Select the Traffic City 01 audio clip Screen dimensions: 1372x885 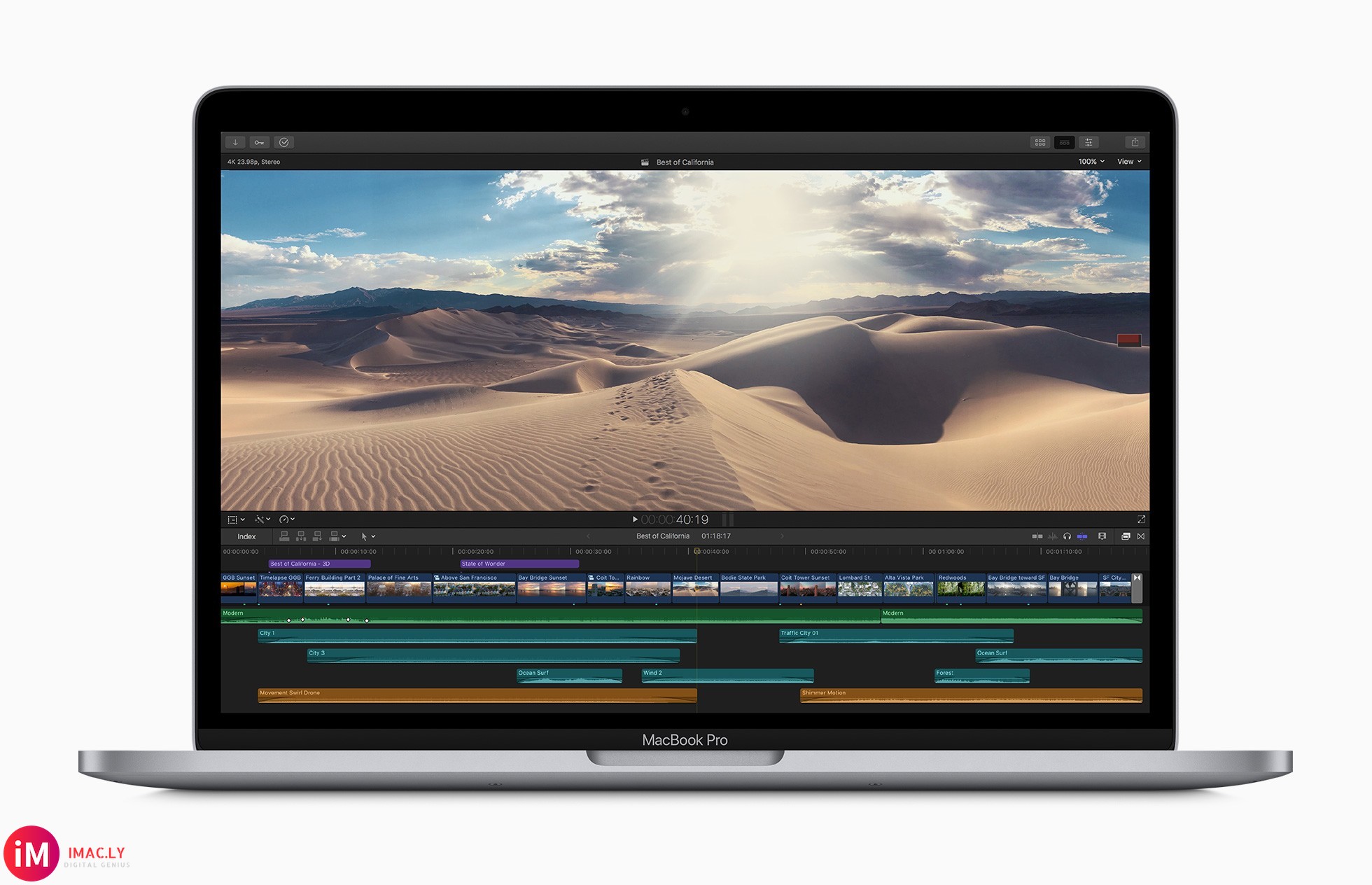click(x=896, y=636)
